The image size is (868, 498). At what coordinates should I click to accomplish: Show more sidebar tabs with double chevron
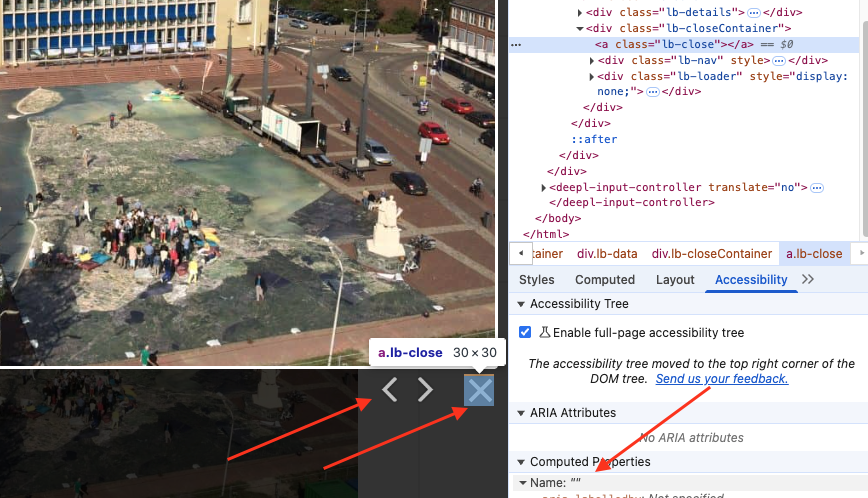[x=808, y=279]
